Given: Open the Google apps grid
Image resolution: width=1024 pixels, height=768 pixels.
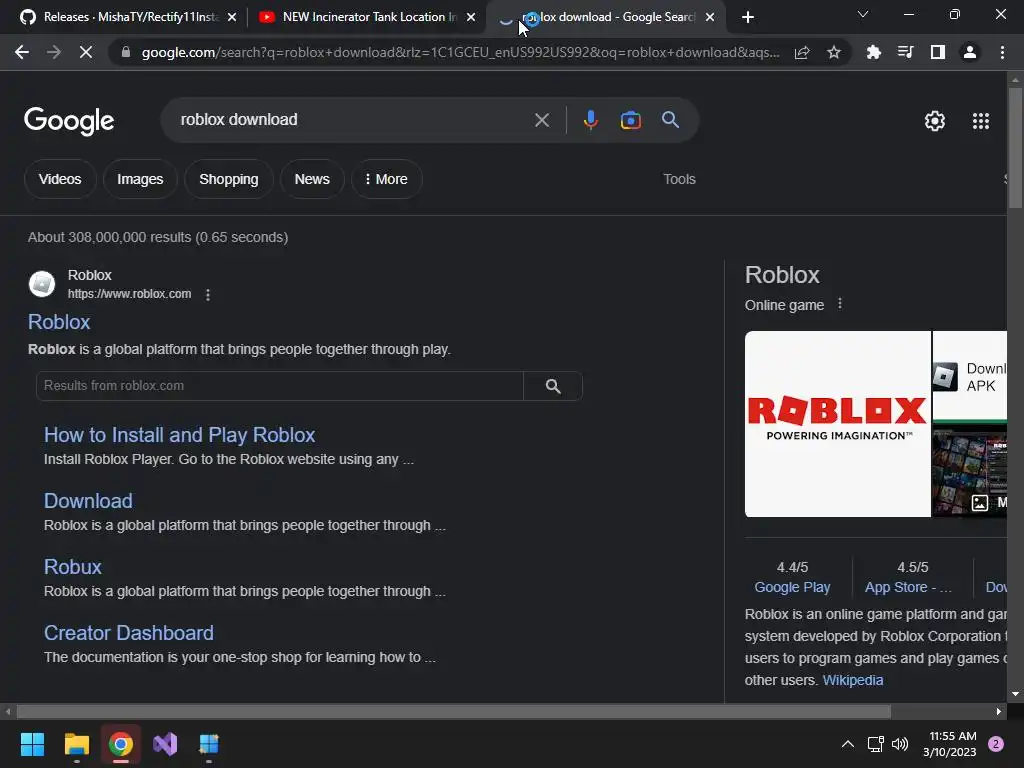Looking at the screenshot, I should click(980, 121).
